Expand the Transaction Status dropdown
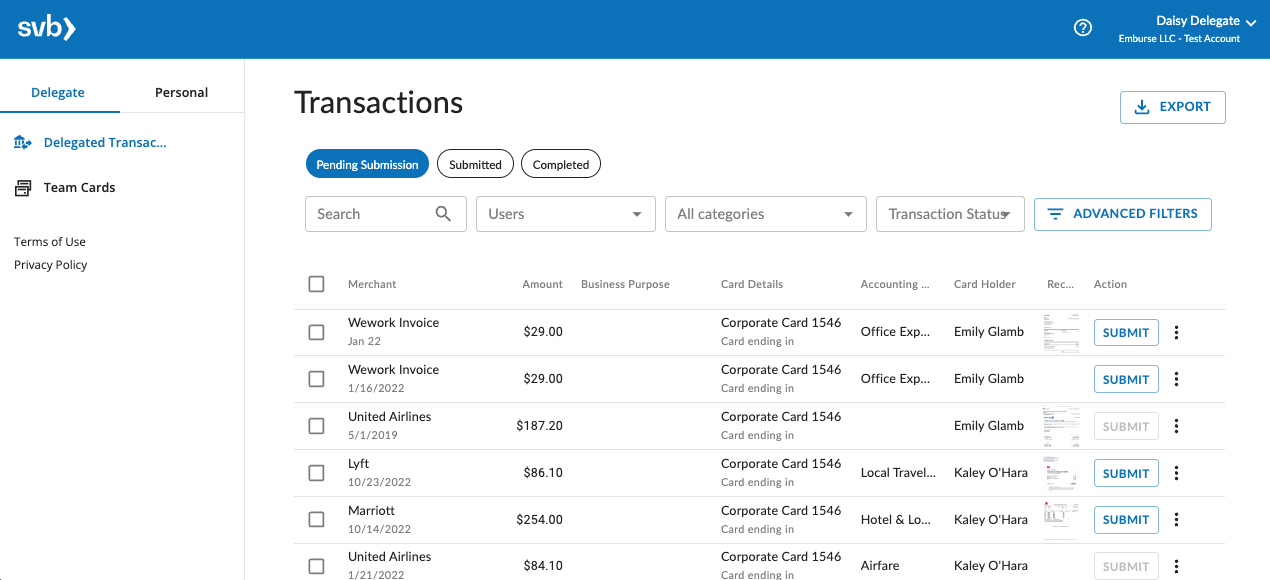The image size is (1270, 580). [x=950, y=214]
